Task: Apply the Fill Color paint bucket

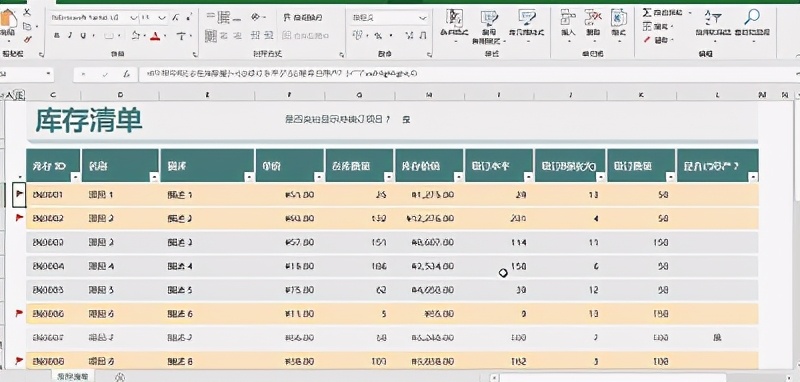Action: tap(135, 36)
